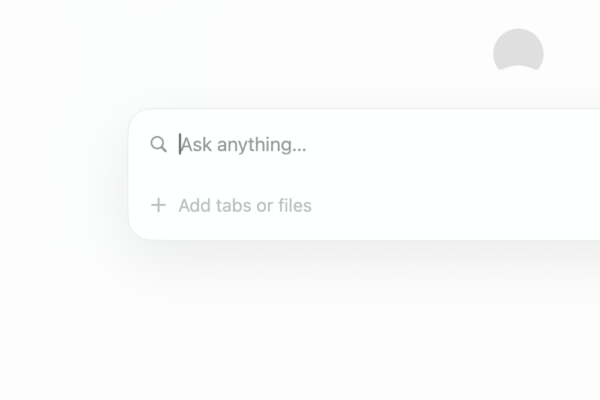Click the magnifying glass search icon
Image resolution: width=600 pixels, height=400 pixels.
click(158, 144)
